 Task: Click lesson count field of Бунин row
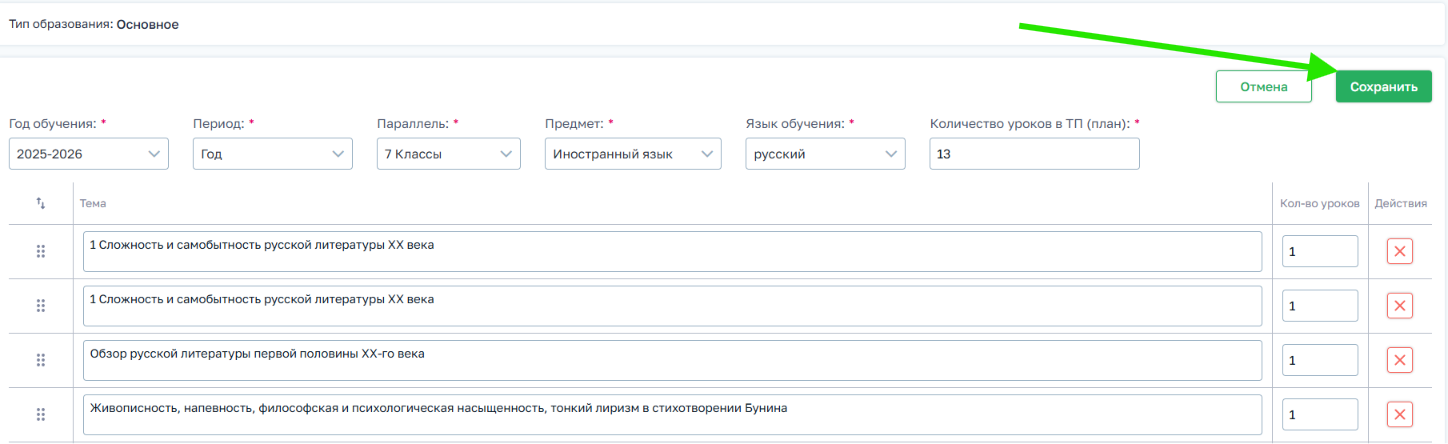click(x=1320, y=414)
